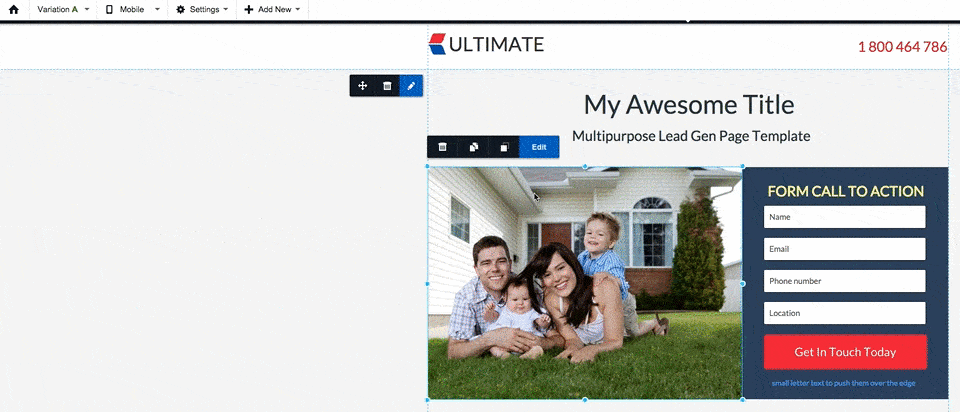Click the trash icon beside the move icon
This screenshot has height=412, width=960.
(x=387, y=86)
